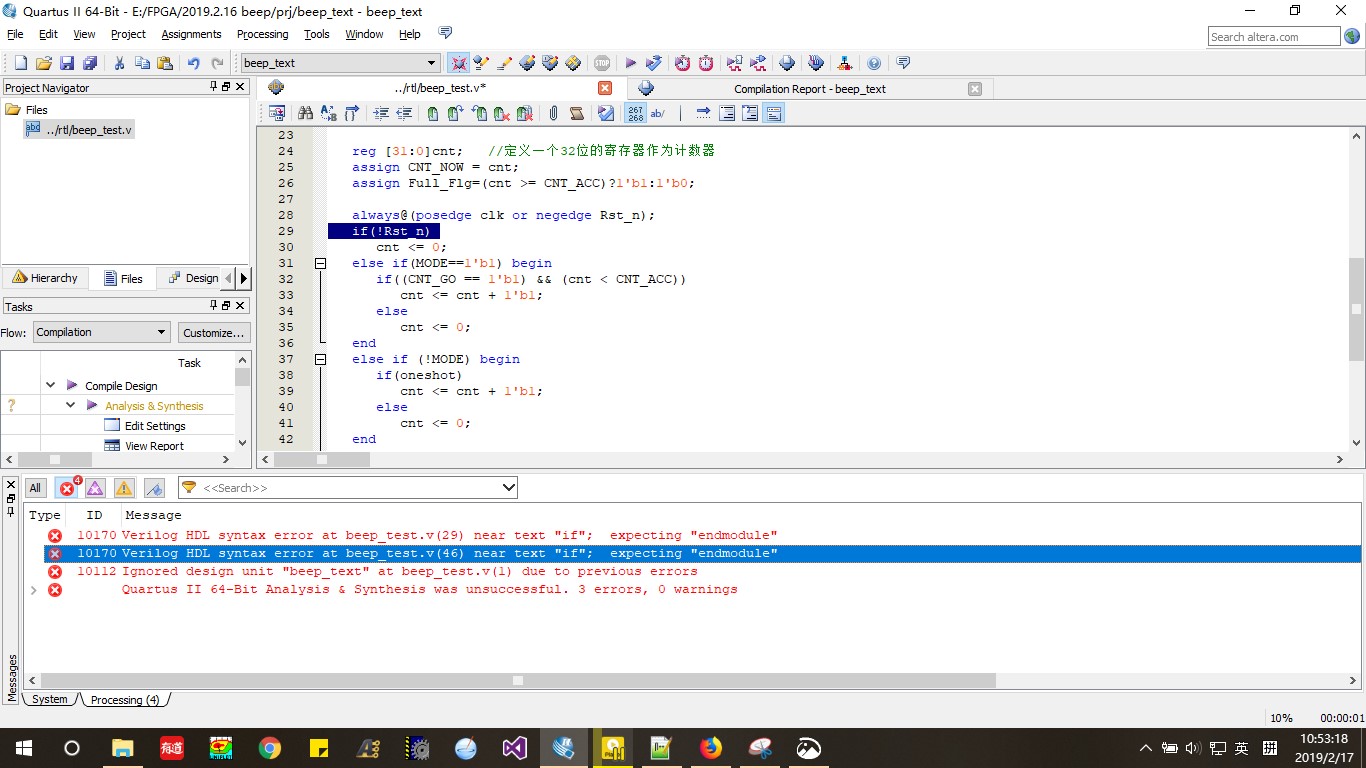This screenshot has height=768, width=1366.
Task: Switch to the Hierarchy tab
Action: click(45, 278)
